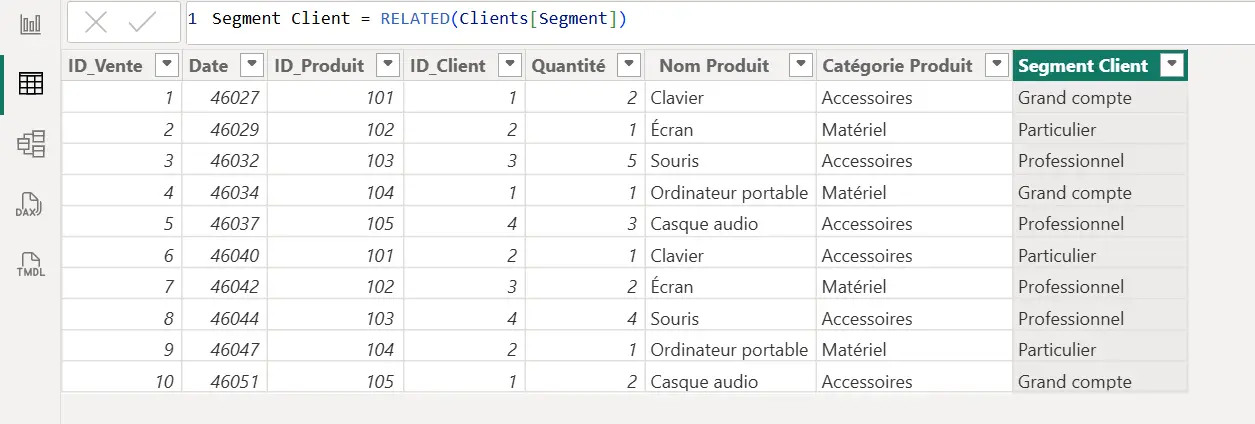Click Quantité value 5 in the 46032 row
The height and width of the screenshot is (424, 1255).
tap(632, 161)
